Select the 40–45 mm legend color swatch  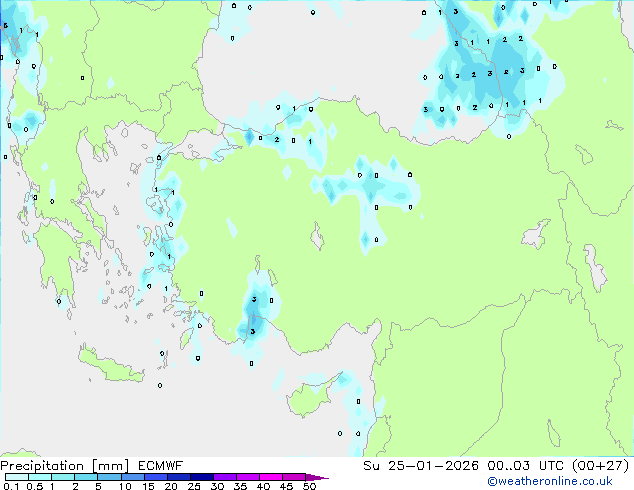[271, 477]
